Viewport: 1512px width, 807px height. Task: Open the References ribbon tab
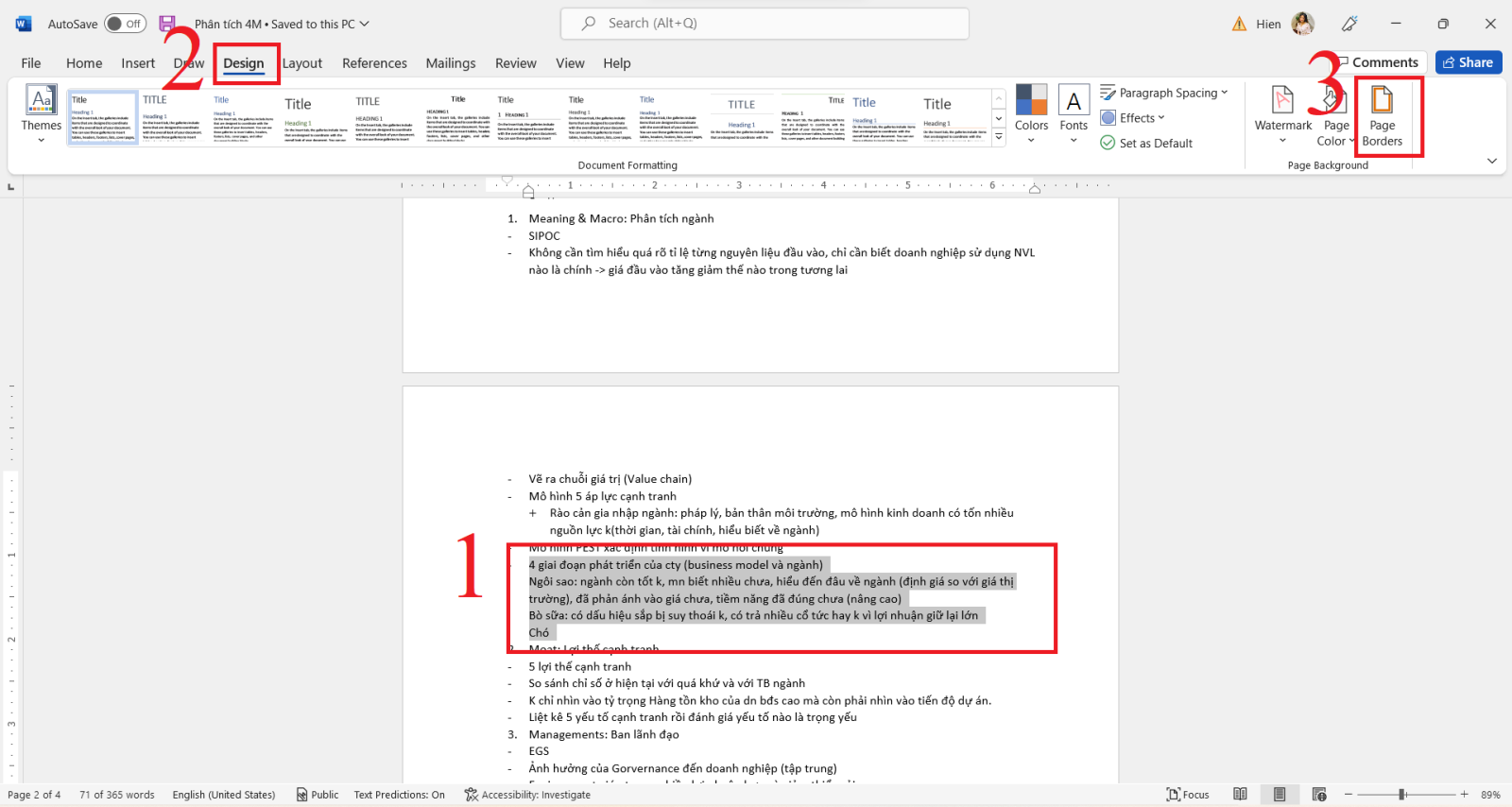click(374, 63)
